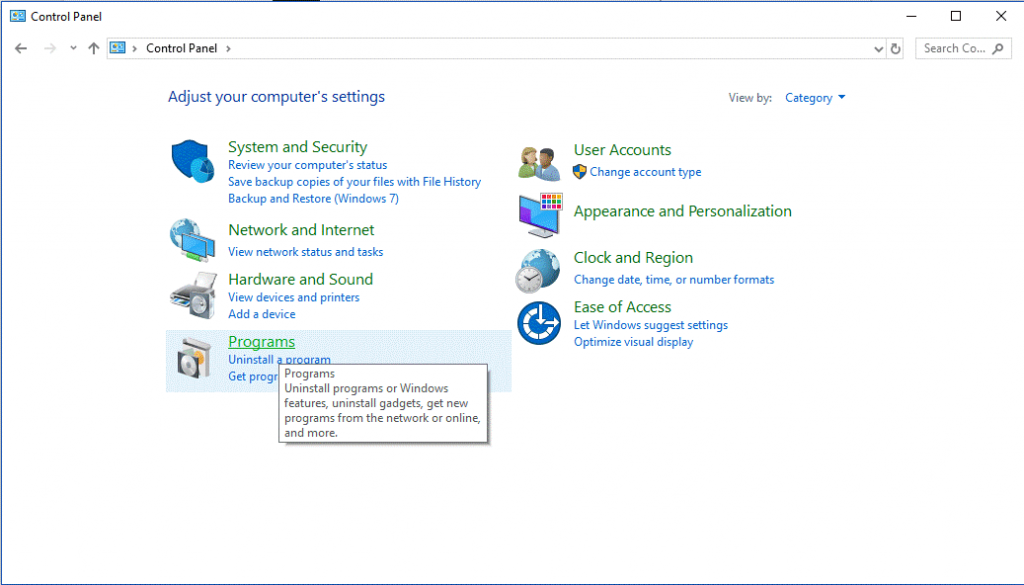This screenshot has height=585, width=1024.
Task: Open Backup and Restore (Windows 7)
Action: (313, 198)
